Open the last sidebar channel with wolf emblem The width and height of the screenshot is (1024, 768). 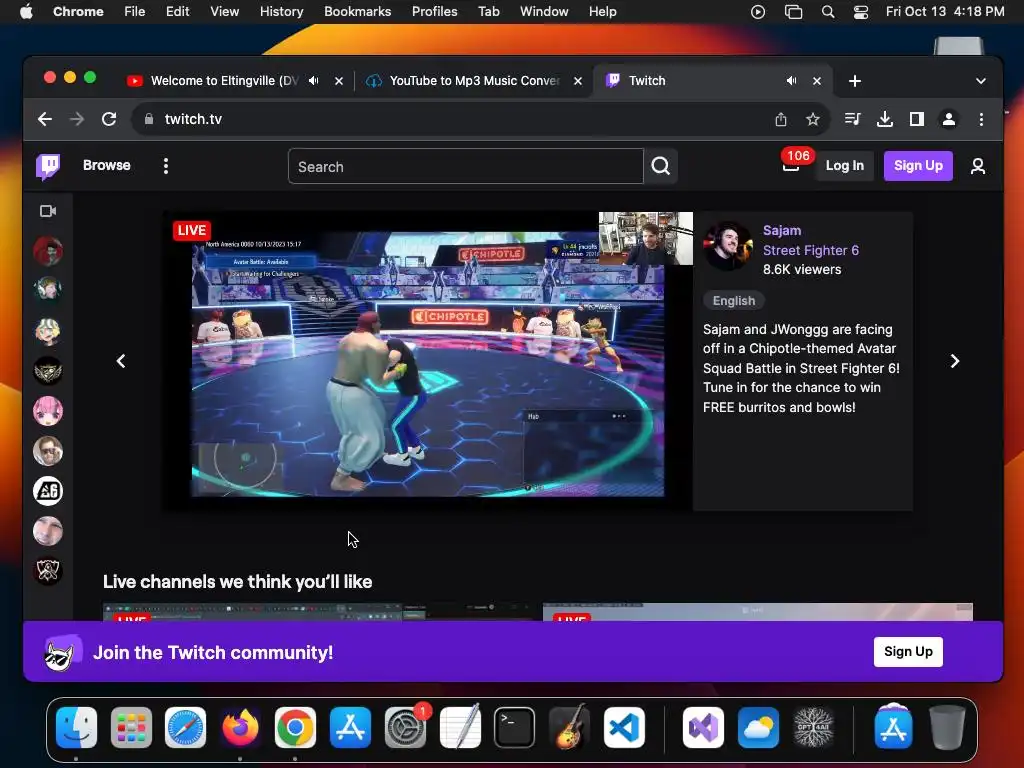click(x=48, y=571)
